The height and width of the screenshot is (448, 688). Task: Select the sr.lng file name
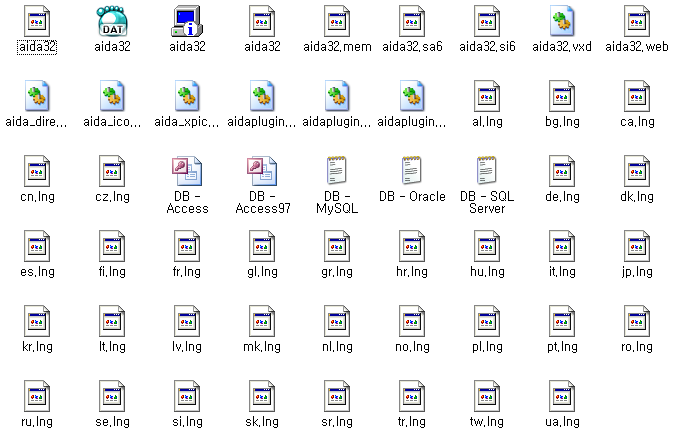point(337,422)
